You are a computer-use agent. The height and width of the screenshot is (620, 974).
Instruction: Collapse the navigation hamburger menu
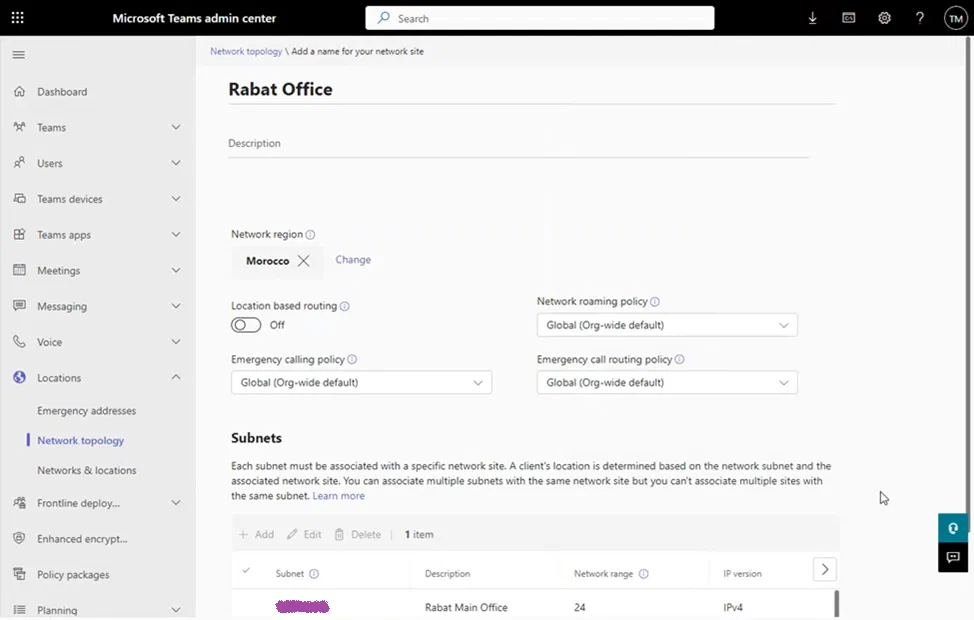[x=18, y=55]
